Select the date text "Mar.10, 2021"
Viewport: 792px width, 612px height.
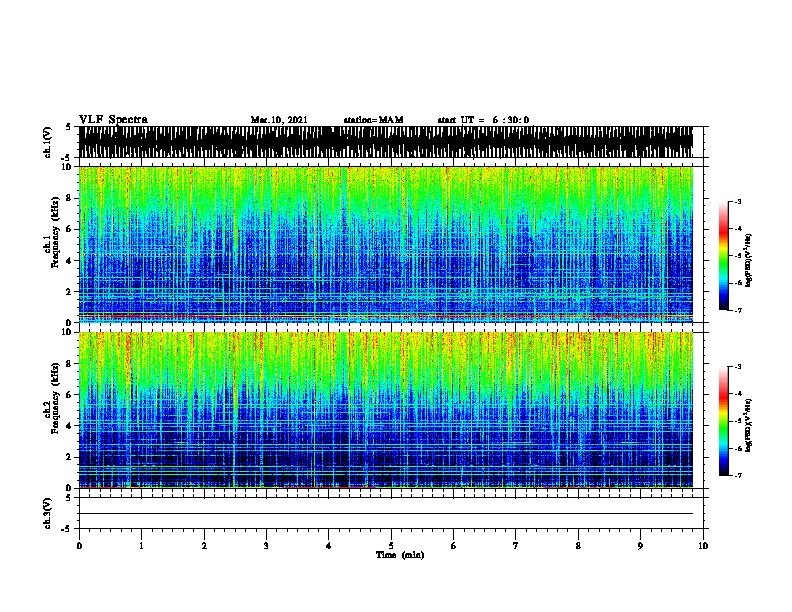click(x=279, y=120)
